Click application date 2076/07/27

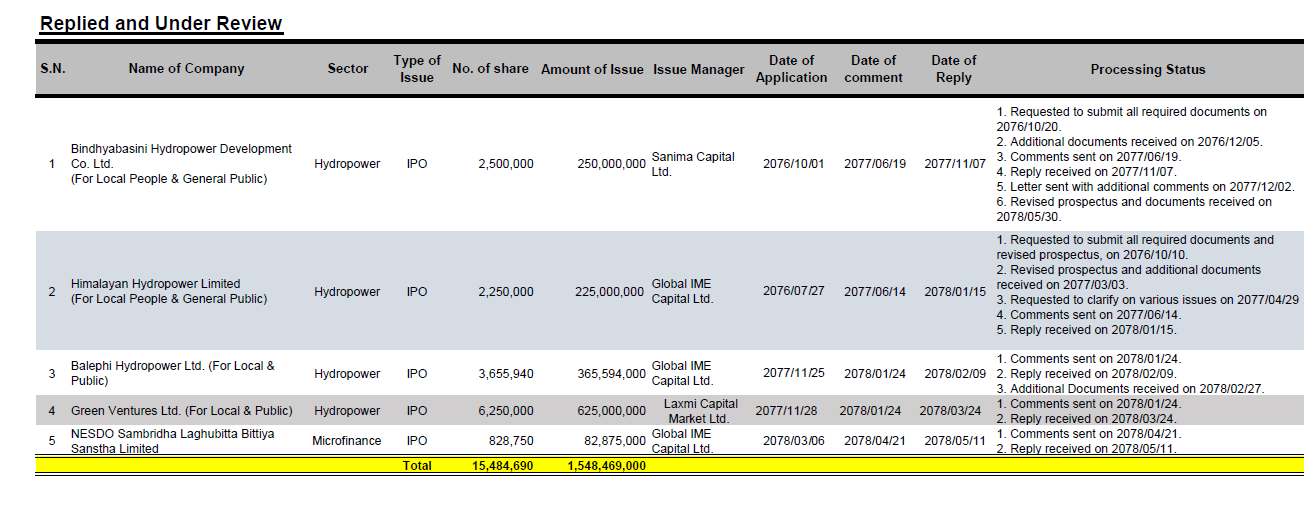point(794,292)
